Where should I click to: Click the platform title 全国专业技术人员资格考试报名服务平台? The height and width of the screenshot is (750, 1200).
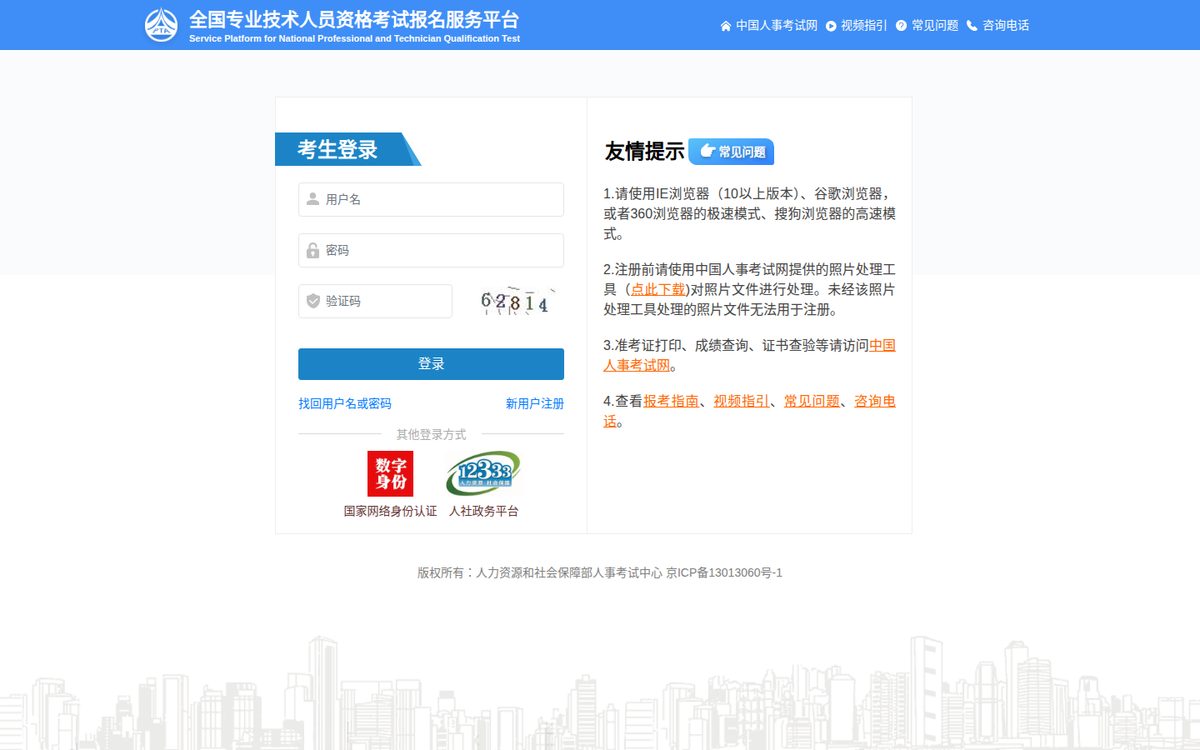tap(354, 19)
